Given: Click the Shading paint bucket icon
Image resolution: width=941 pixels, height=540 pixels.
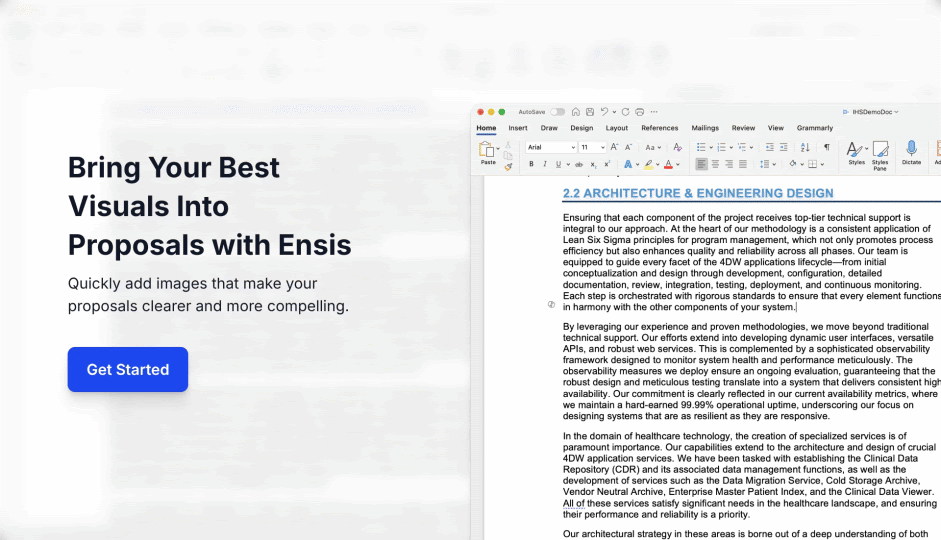Looking at the screenshot, I should [793, 163].
